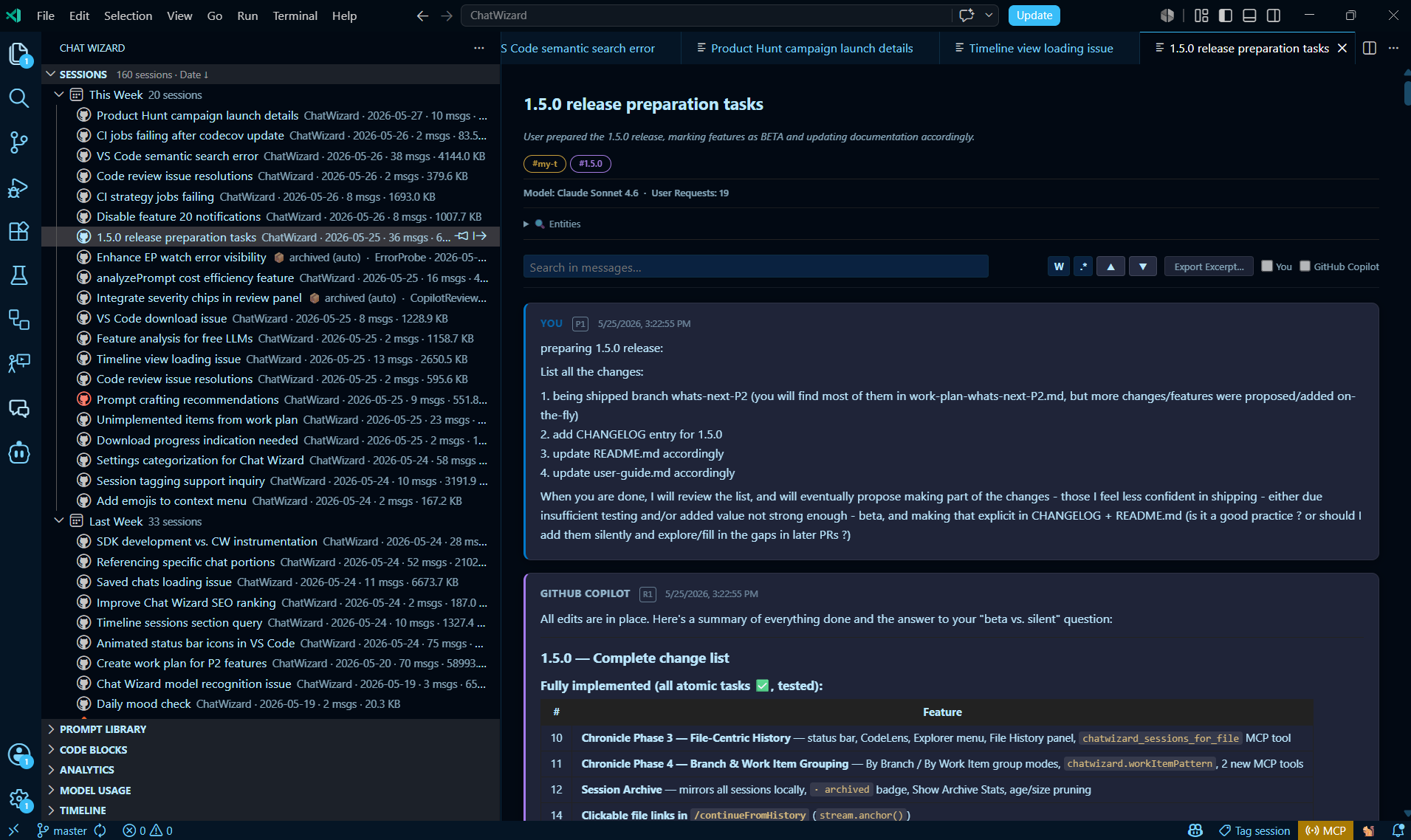Open the File menu

46,16
